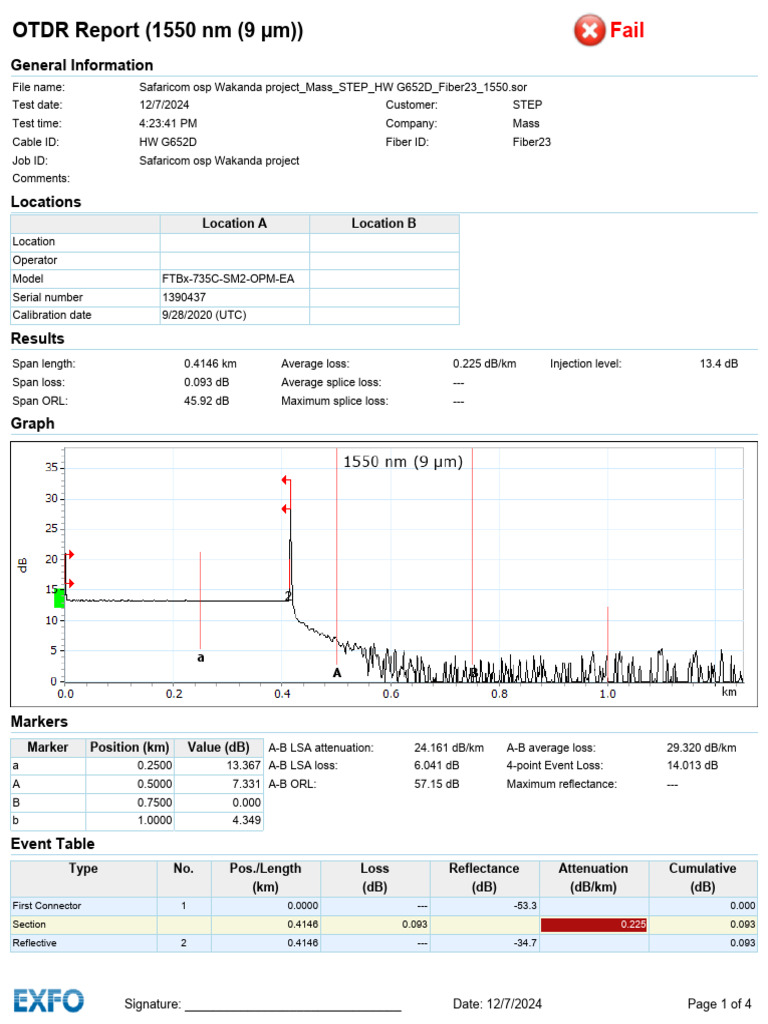Click the Customer value STEP
Image resolution: width=768 pixels, height=1024 pixels.
tap(528, 104)
